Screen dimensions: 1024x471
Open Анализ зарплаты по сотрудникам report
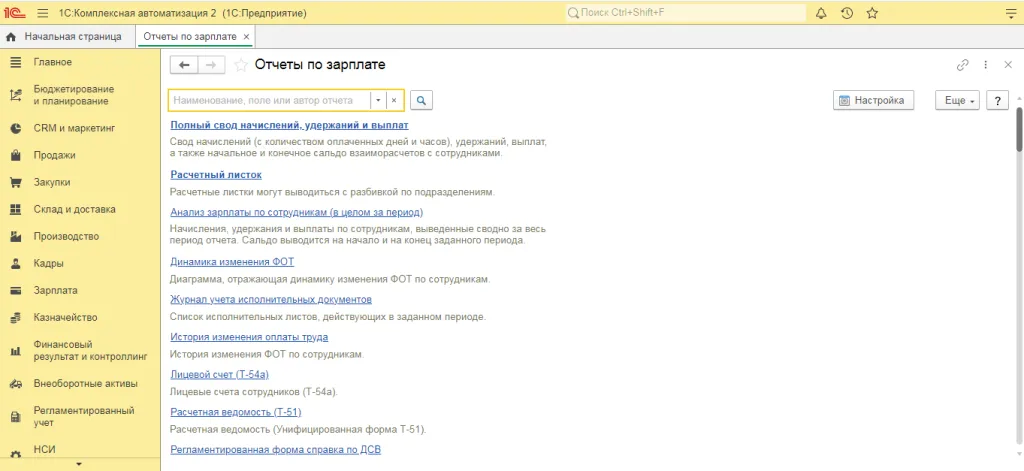(296, 212)
